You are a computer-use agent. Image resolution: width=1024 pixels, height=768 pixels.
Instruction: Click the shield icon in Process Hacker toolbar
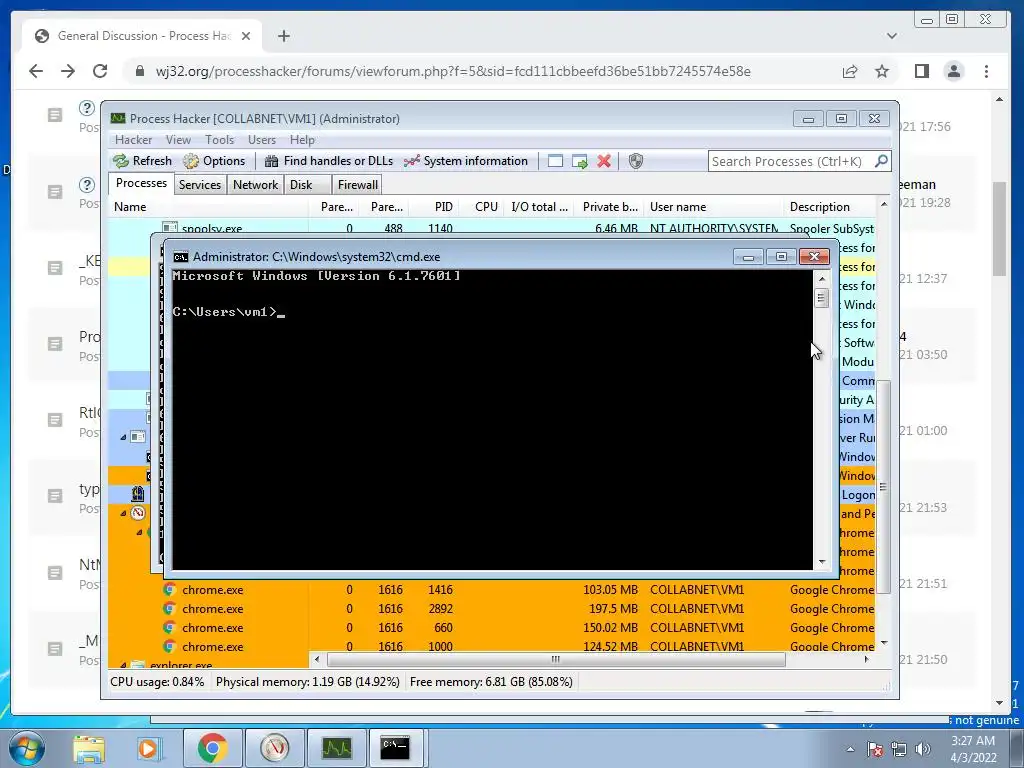(635, 161)
